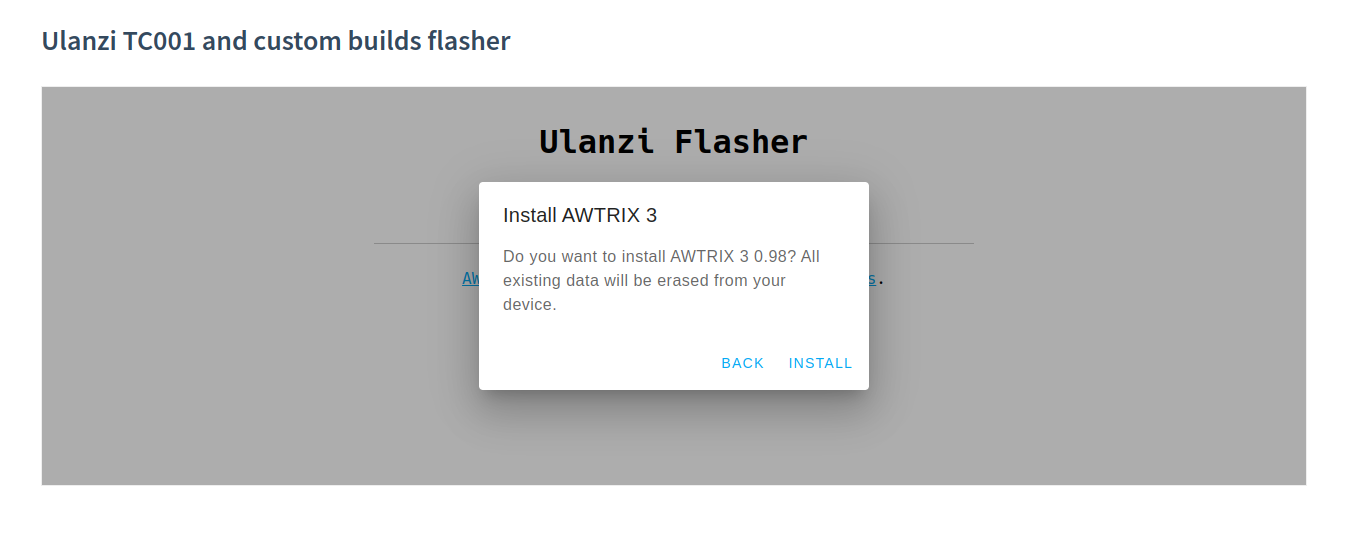This screenshot has width=1362, height=555.
Task: Click the page title 'Ulanzi TC001 and custom builds flasher'
Action: (x=276, y=41)
